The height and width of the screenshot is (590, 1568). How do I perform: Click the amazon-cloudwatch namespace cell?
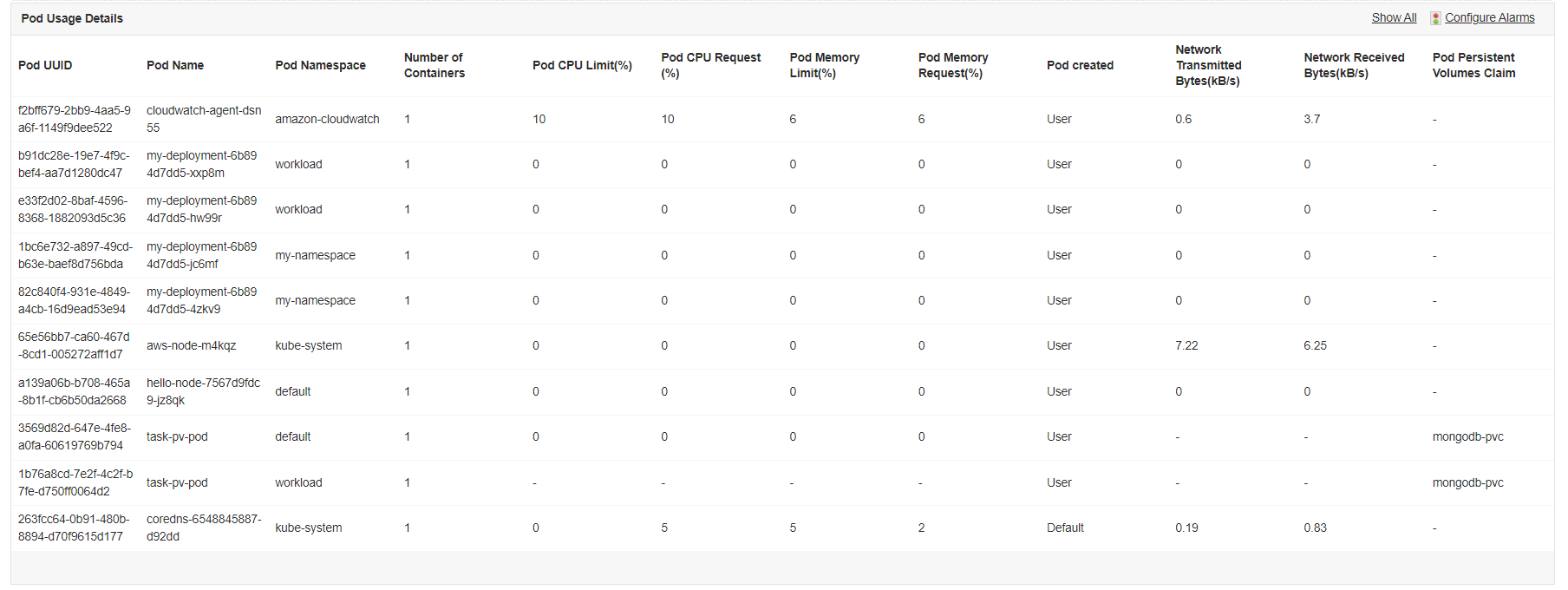(327, 119)
